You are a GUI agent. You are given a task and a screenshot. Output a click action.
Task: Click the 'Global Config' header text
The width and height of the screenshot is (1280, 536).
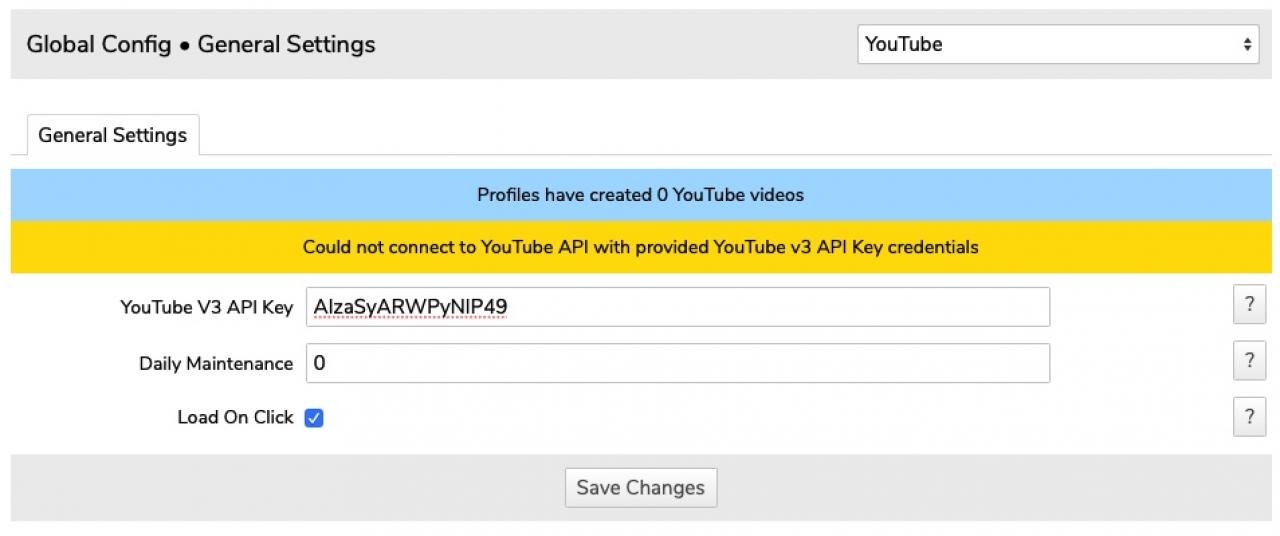pyautogui.click(x=98, y=44)
